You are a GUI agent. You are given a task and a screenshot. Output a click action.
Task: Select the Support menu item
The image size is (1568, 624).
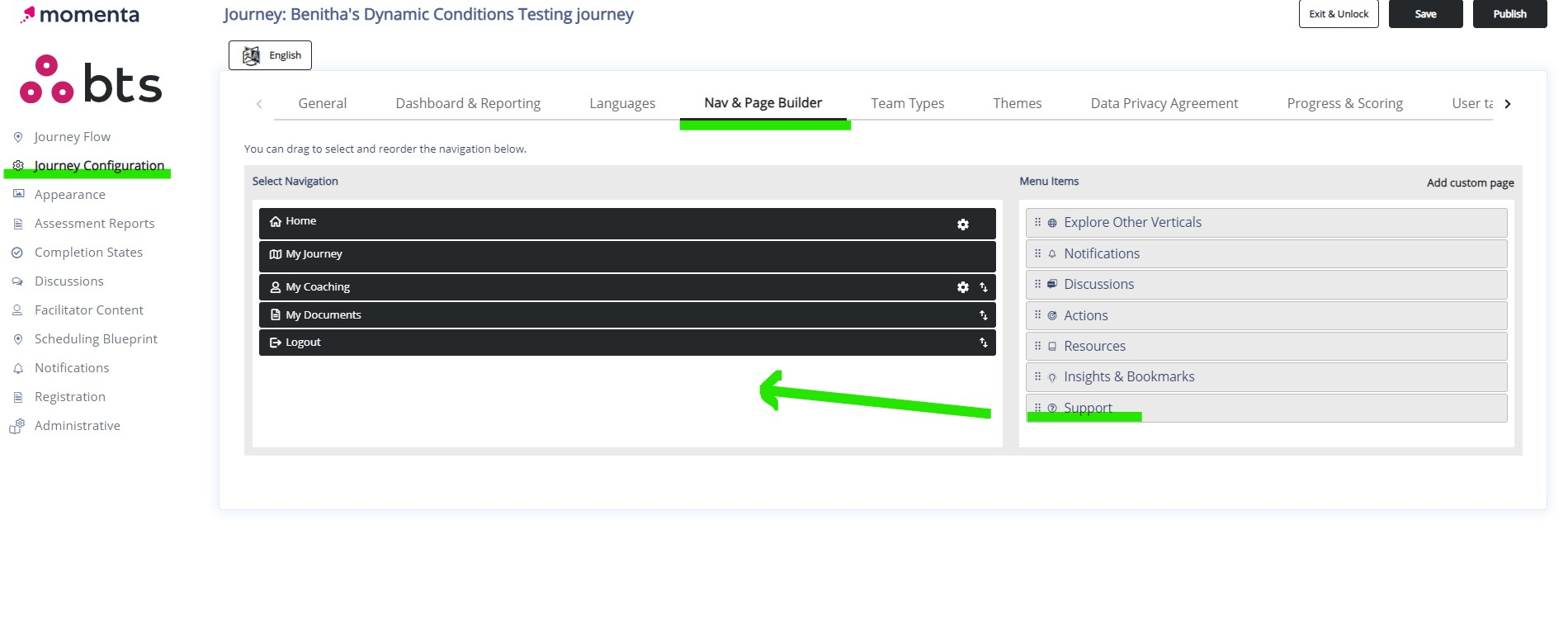click(1266, 408)
